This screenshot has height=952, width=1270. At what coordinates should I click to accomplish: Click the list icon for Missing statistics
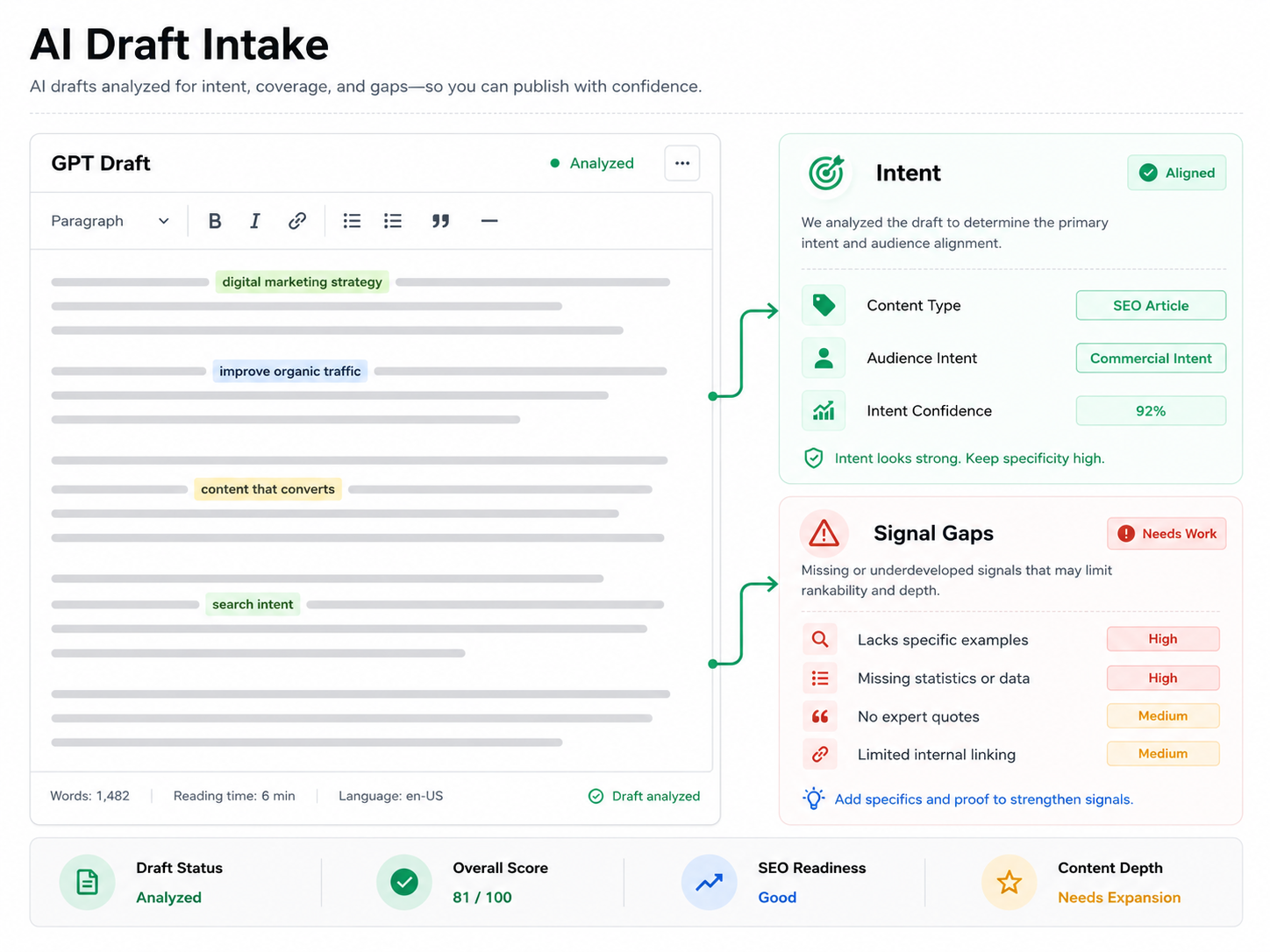pyautogui.click(x=820, y=678)
